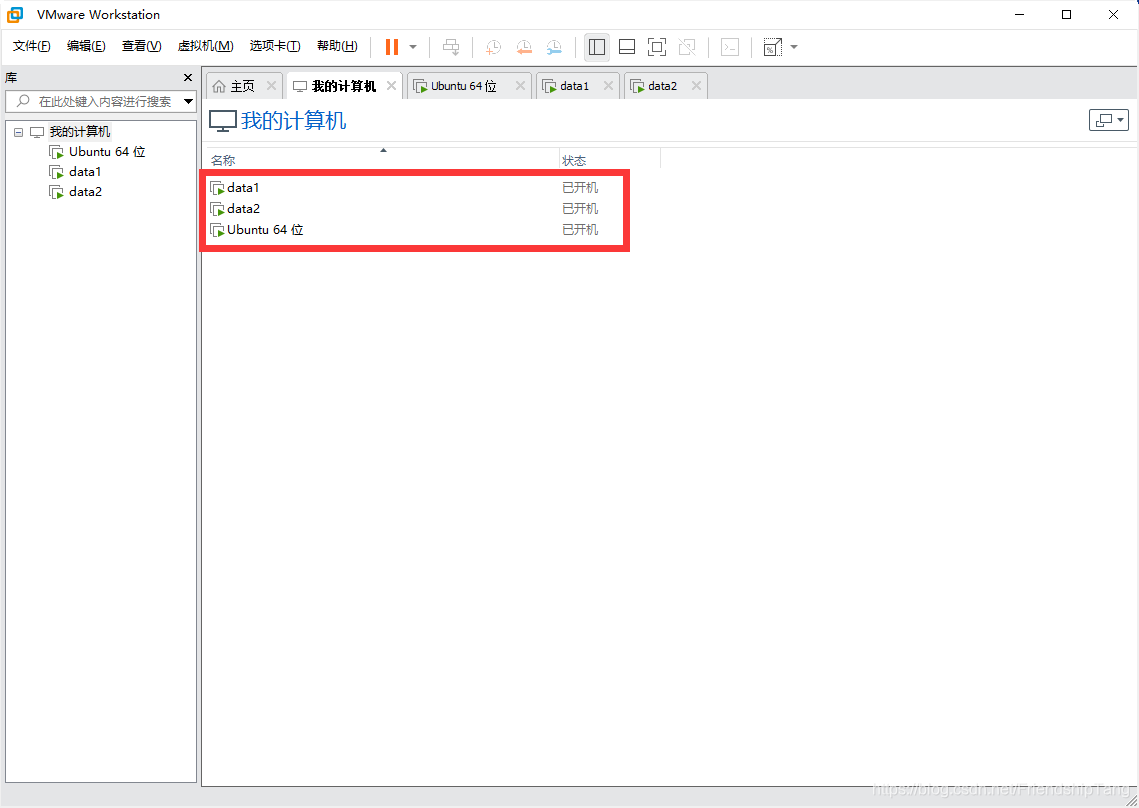Open the 编辑(E) menu
The image size is (1139, 808).
tap(86, 46)
